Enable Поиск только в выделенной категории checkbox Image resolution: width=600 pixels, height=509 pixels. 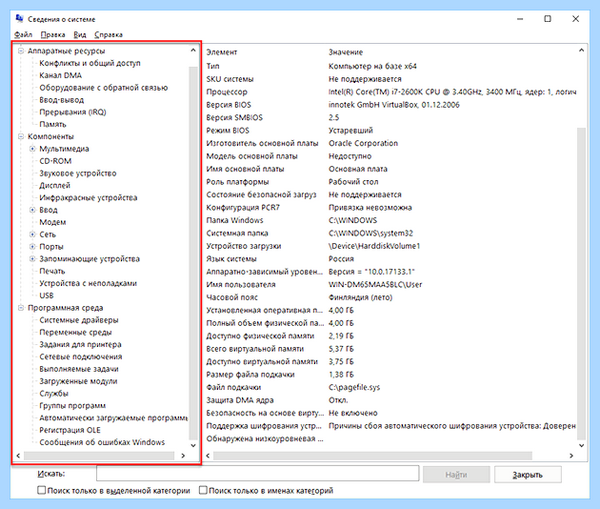coord(41,490)
